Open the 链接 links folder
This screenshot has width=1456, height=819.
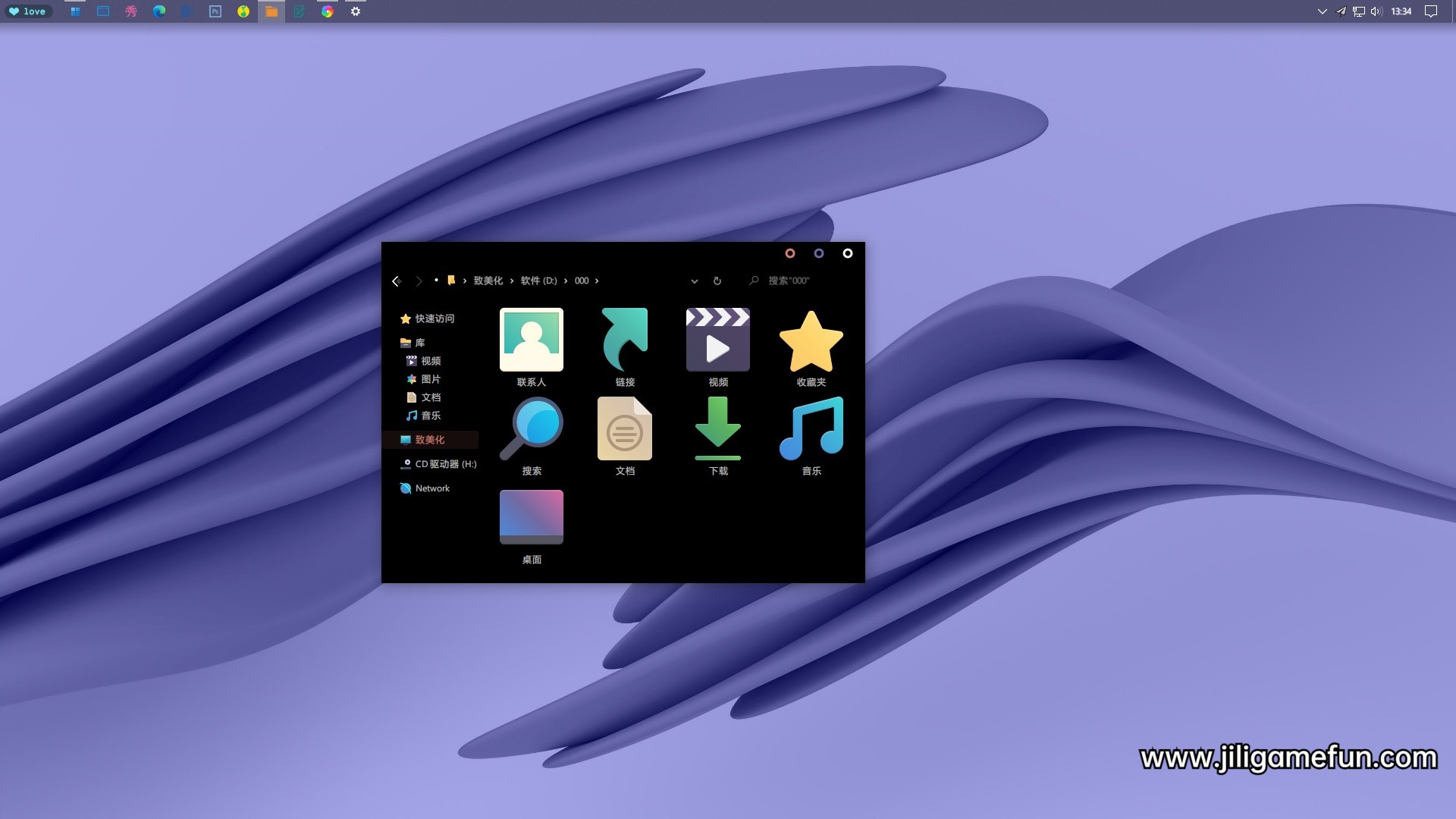625,348
